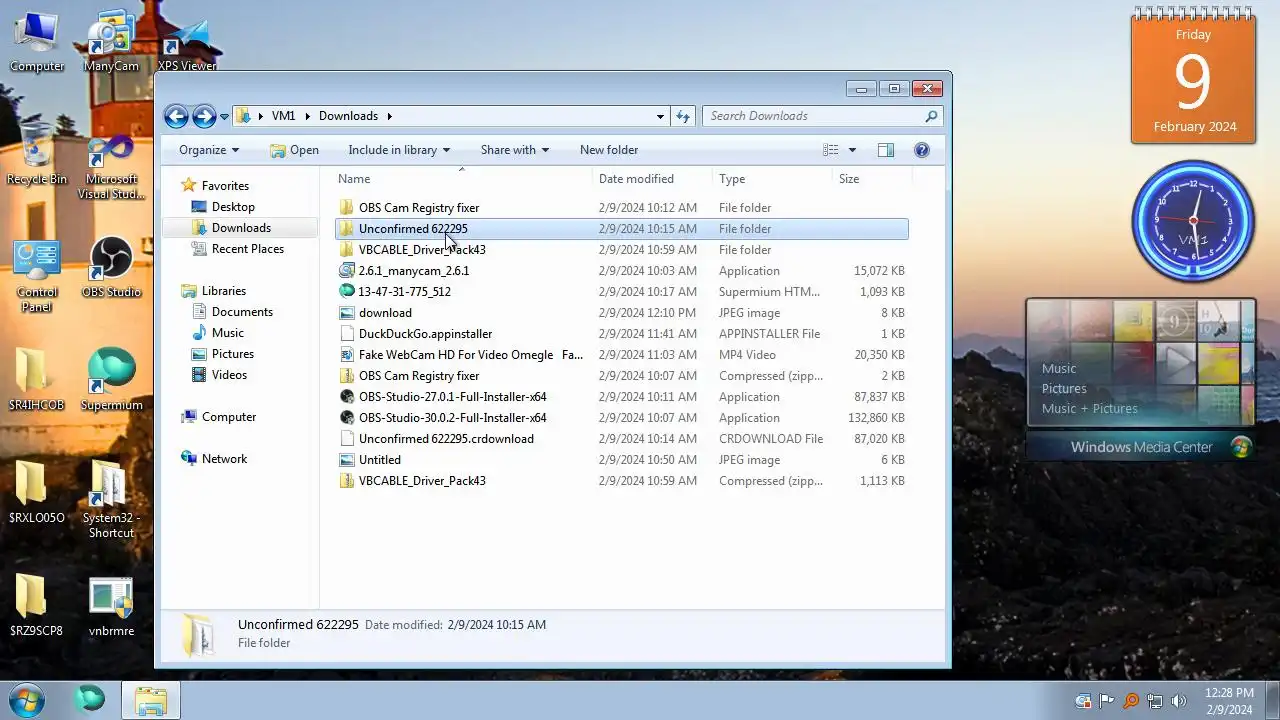Change your view icon button
The image size is (1280, 720).
[x=831, y=150]
